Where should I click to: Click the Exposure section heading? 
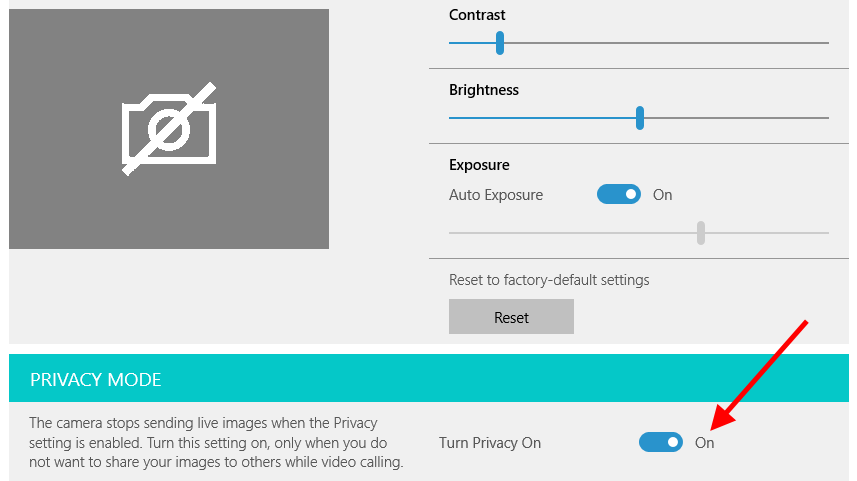[479, 165]
